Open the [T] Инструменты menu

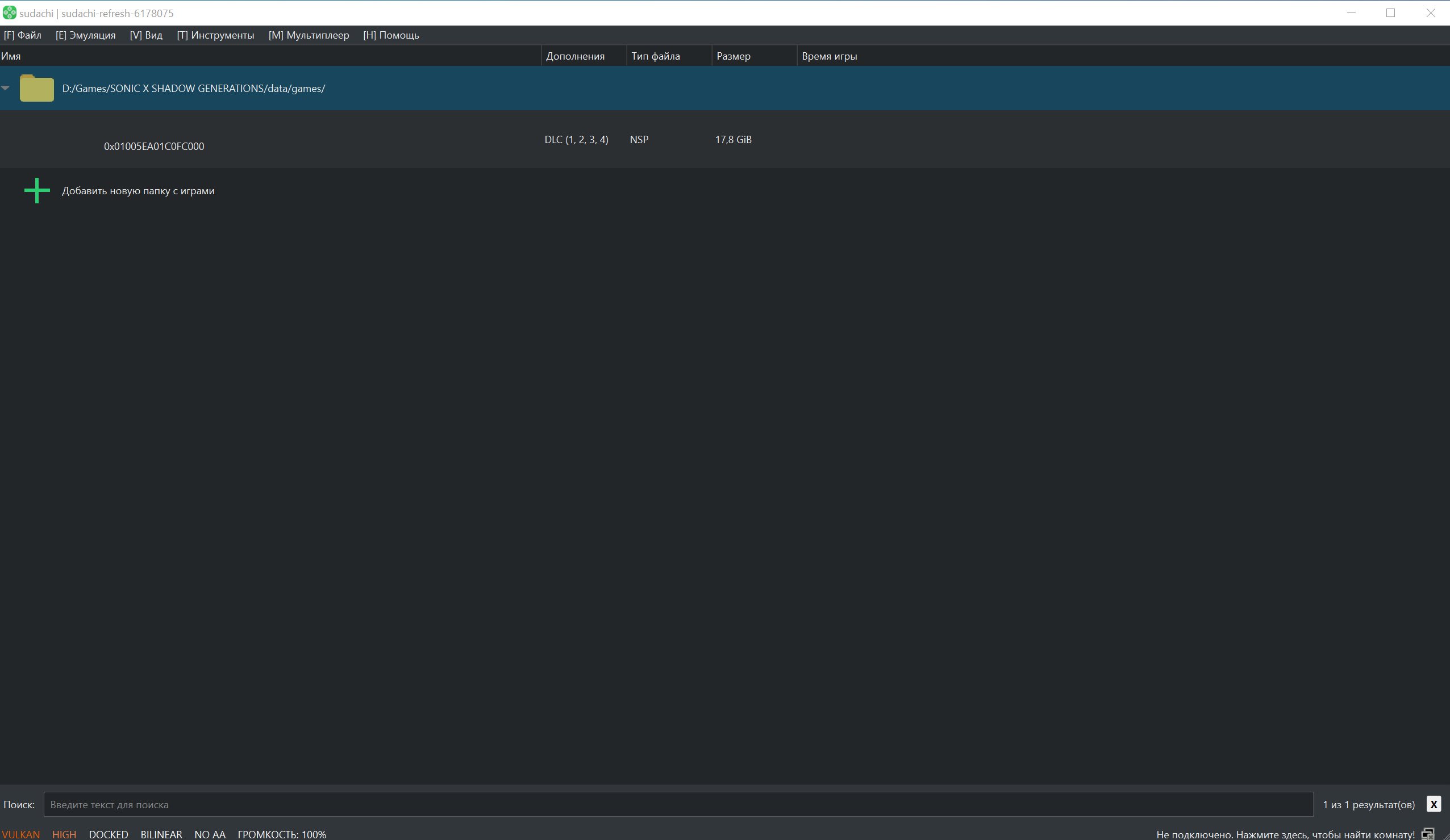coord(215,35)
